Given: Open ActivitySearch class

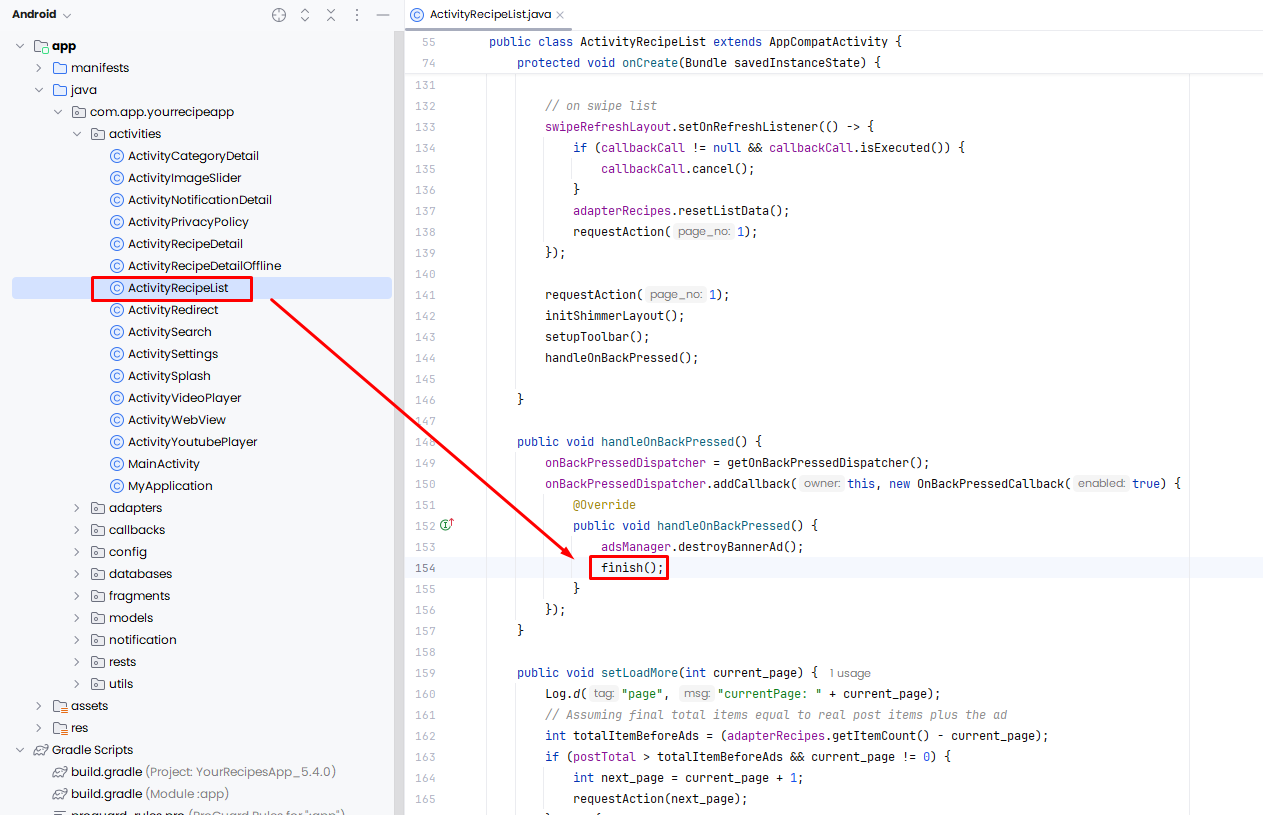Looking at the screenshot, I should (170, 332).
